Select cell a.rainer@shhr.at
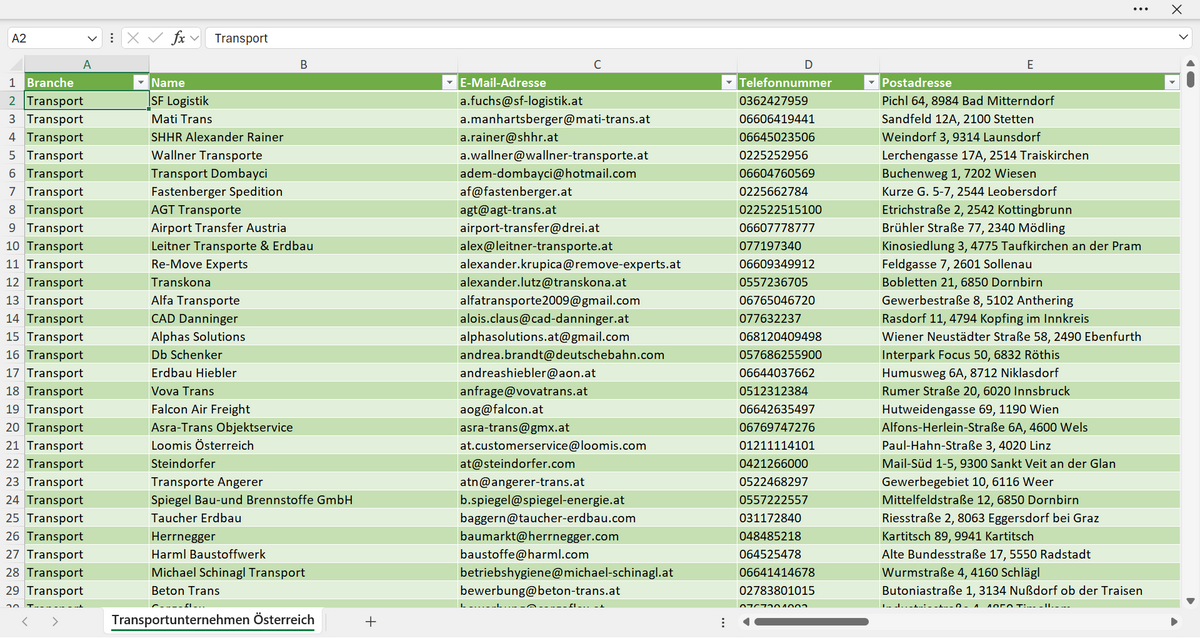The image size is (1200, 638). pyautogui.click(x=597, y=137)
